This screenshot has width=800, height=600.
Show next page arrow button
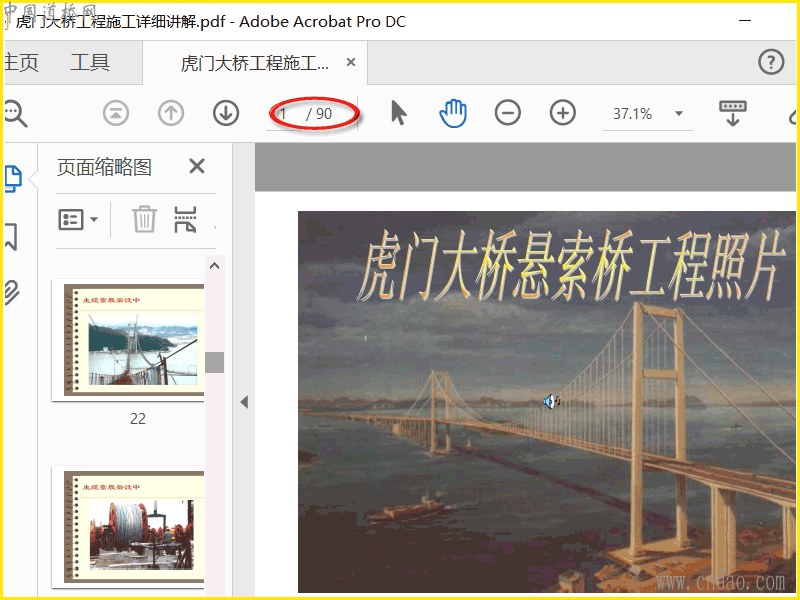[x=226, y=113]
